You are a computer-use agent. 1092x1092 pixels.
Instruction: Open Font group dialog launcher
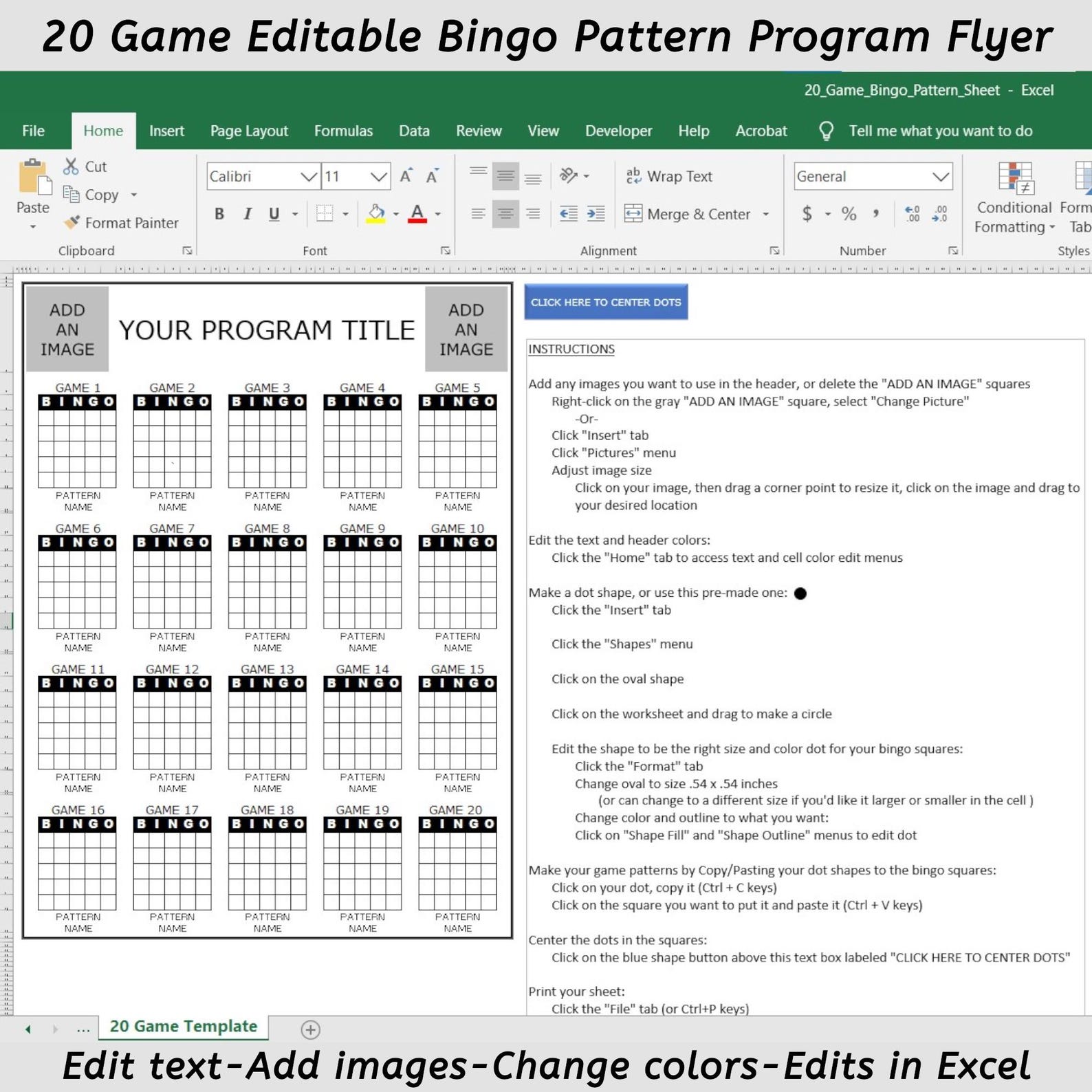(446, 251)
